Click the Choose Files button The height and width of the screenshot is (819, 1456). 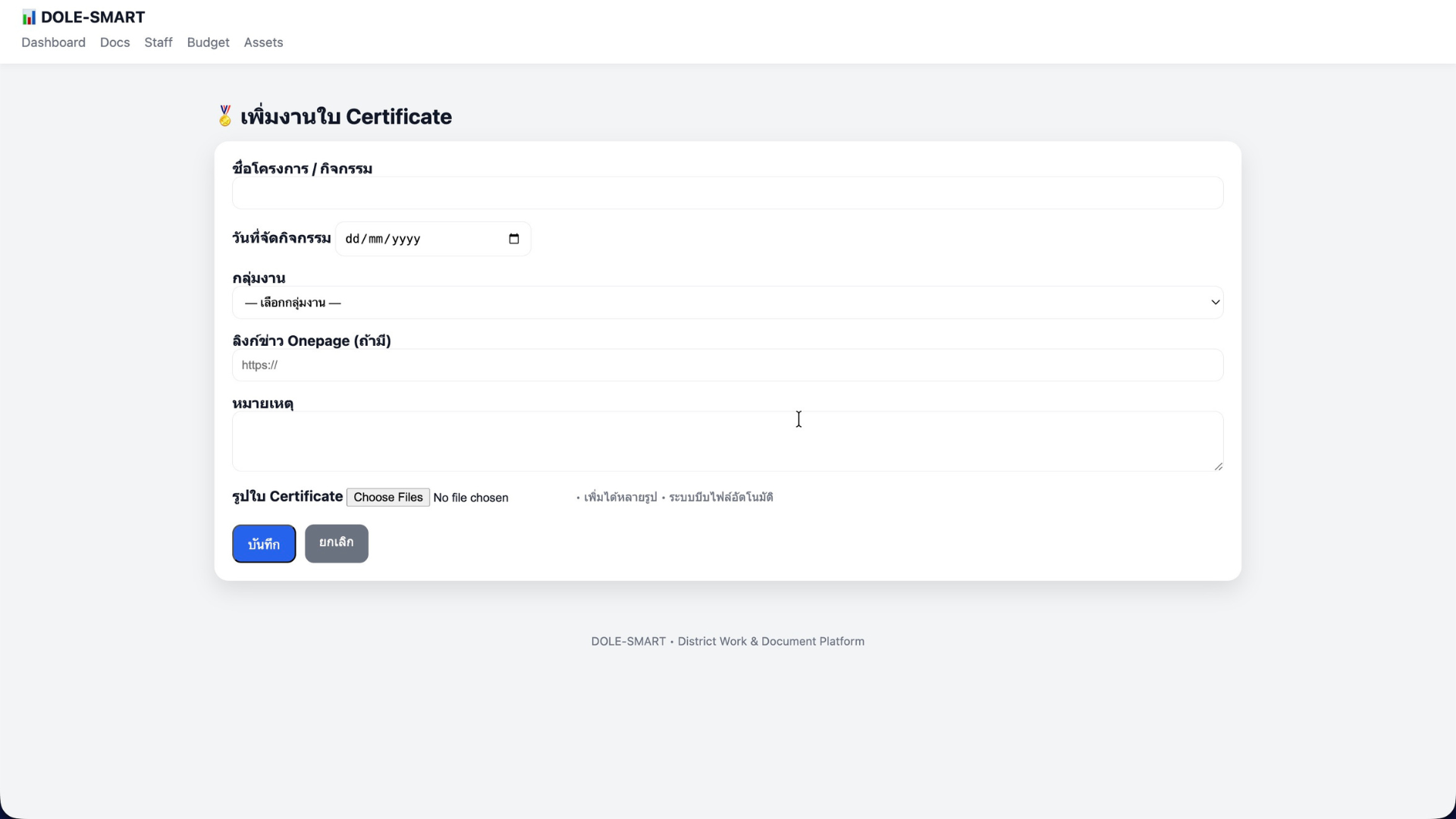(388, 497)
